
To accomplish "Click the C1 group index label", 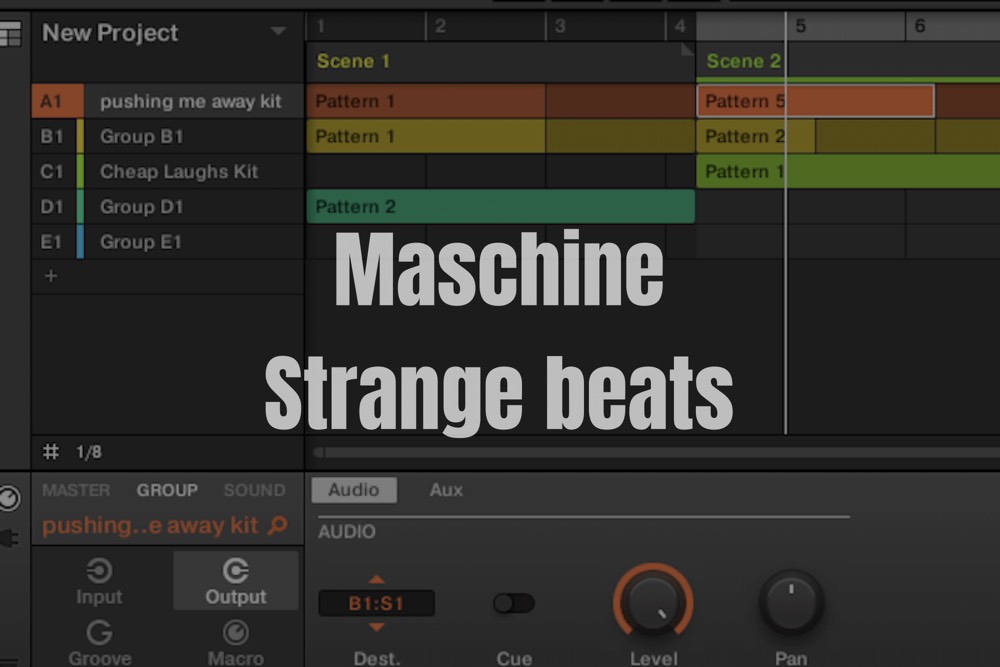I will pos(52,172).
